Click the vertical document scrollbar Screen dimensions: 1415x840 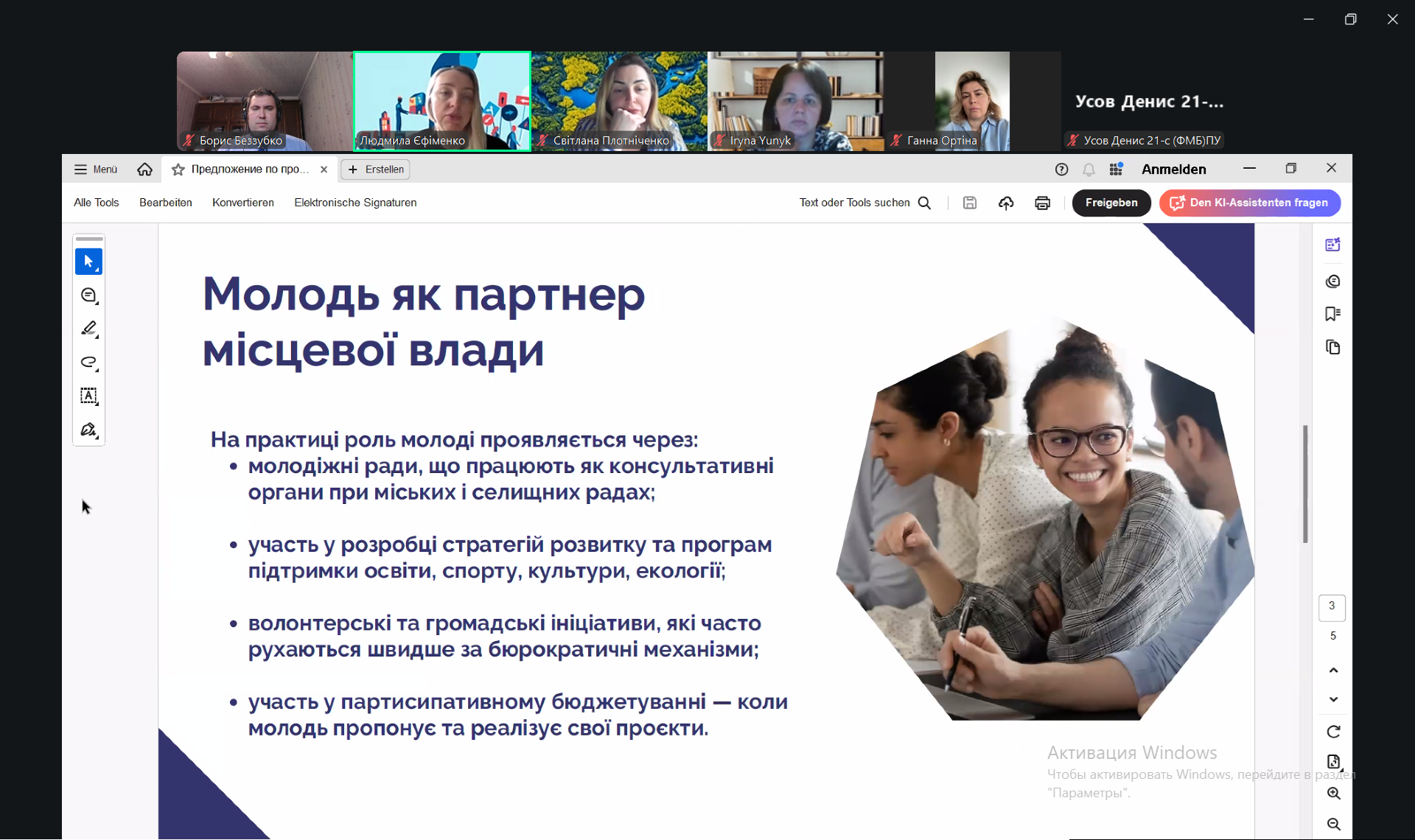coord(1305,483)
